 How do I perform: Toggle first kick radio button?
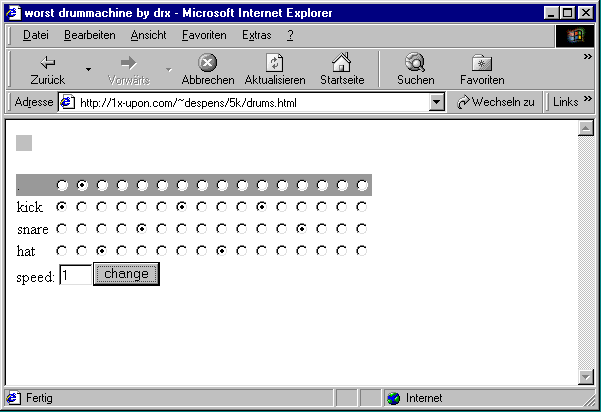click(61, 207)
